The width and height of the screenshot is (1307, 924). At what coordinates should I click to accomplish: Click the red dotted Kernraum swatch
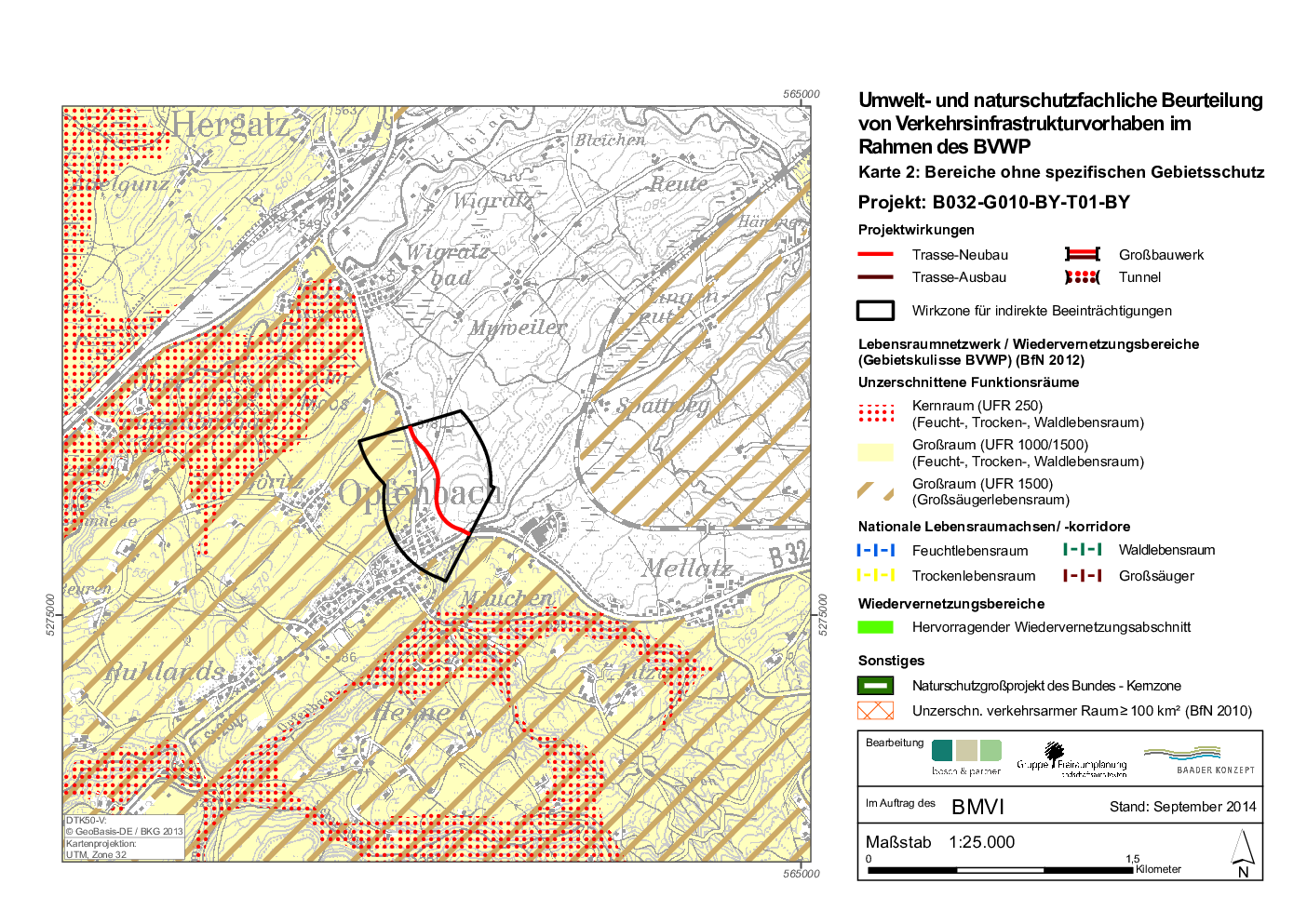(874, 413)
